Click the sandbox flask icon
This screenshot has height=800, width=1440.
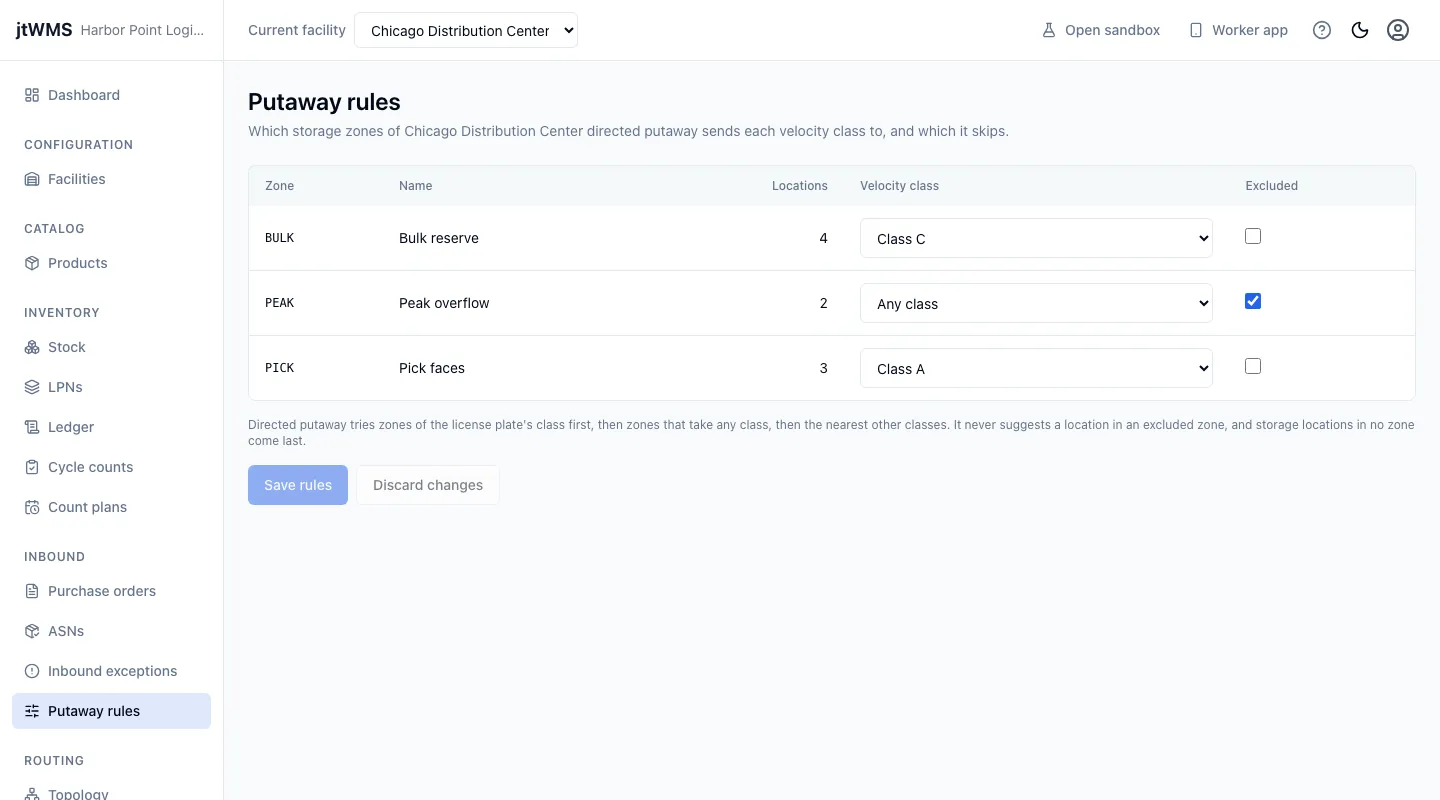click(1049, 30)
